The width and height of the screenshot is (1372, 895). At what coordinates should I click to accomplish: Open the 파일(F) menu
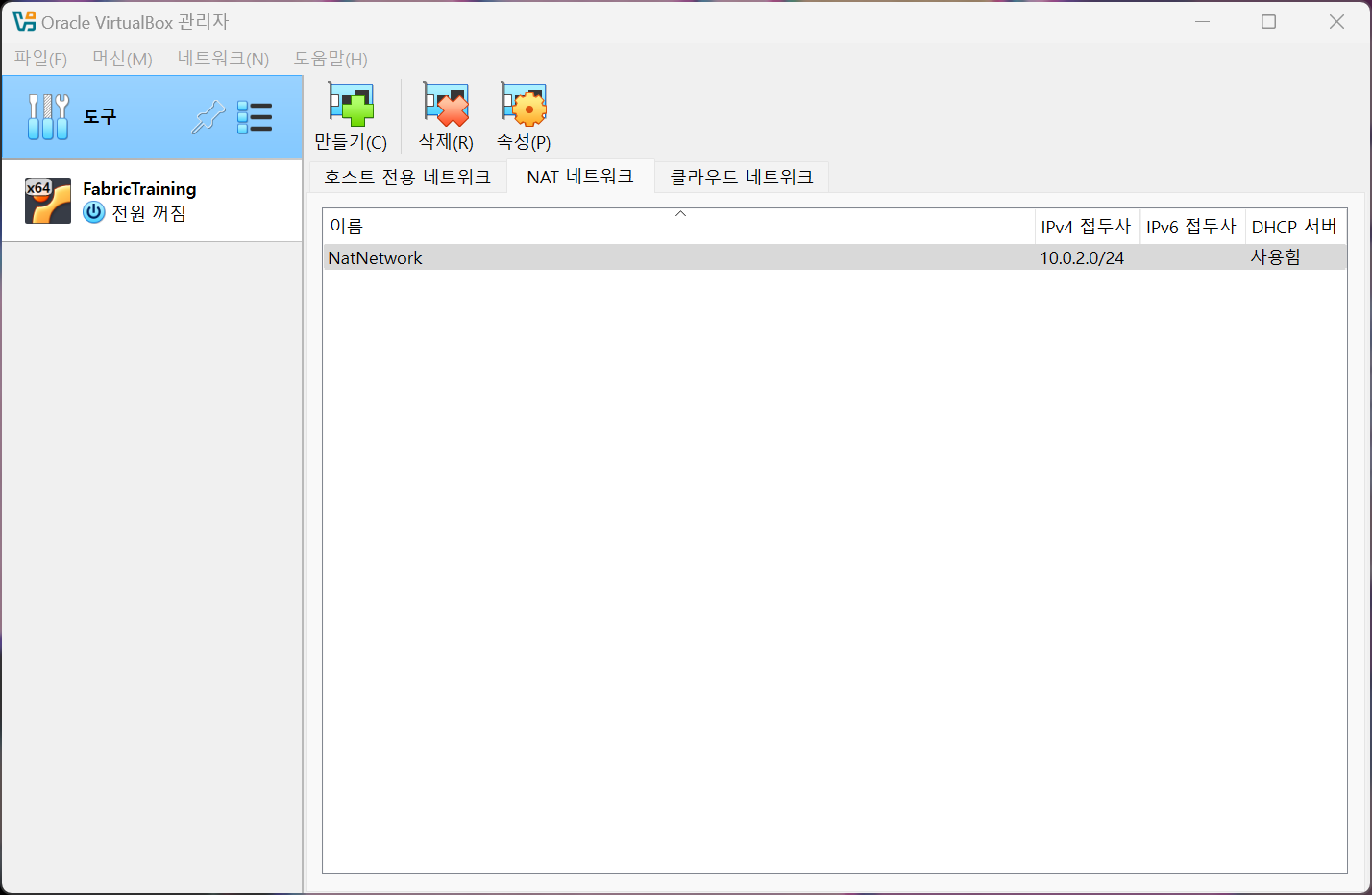coord(40,59)
